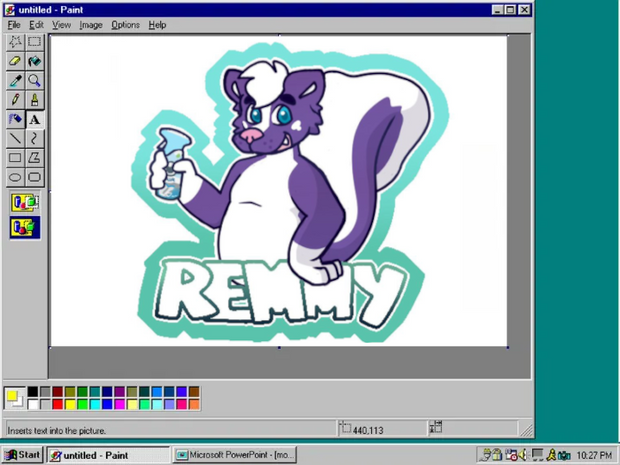Expand the View menu

pyautogui.click(x=61, y=25)
